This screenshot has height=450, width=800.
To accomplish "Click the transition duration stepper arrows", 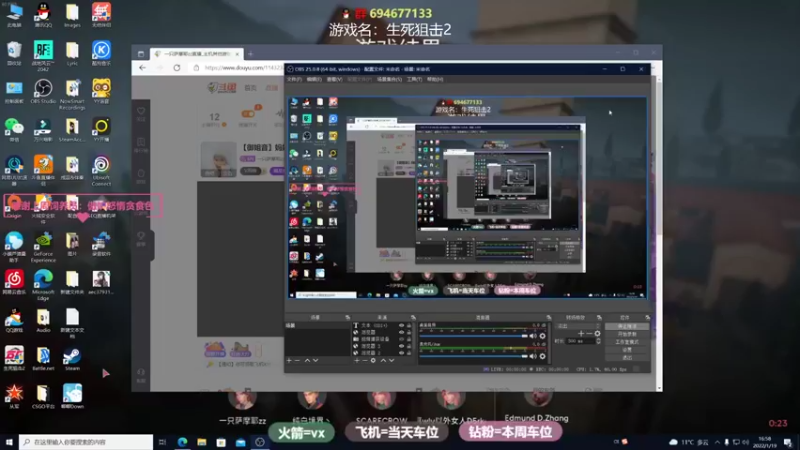I will pos(598,341).
